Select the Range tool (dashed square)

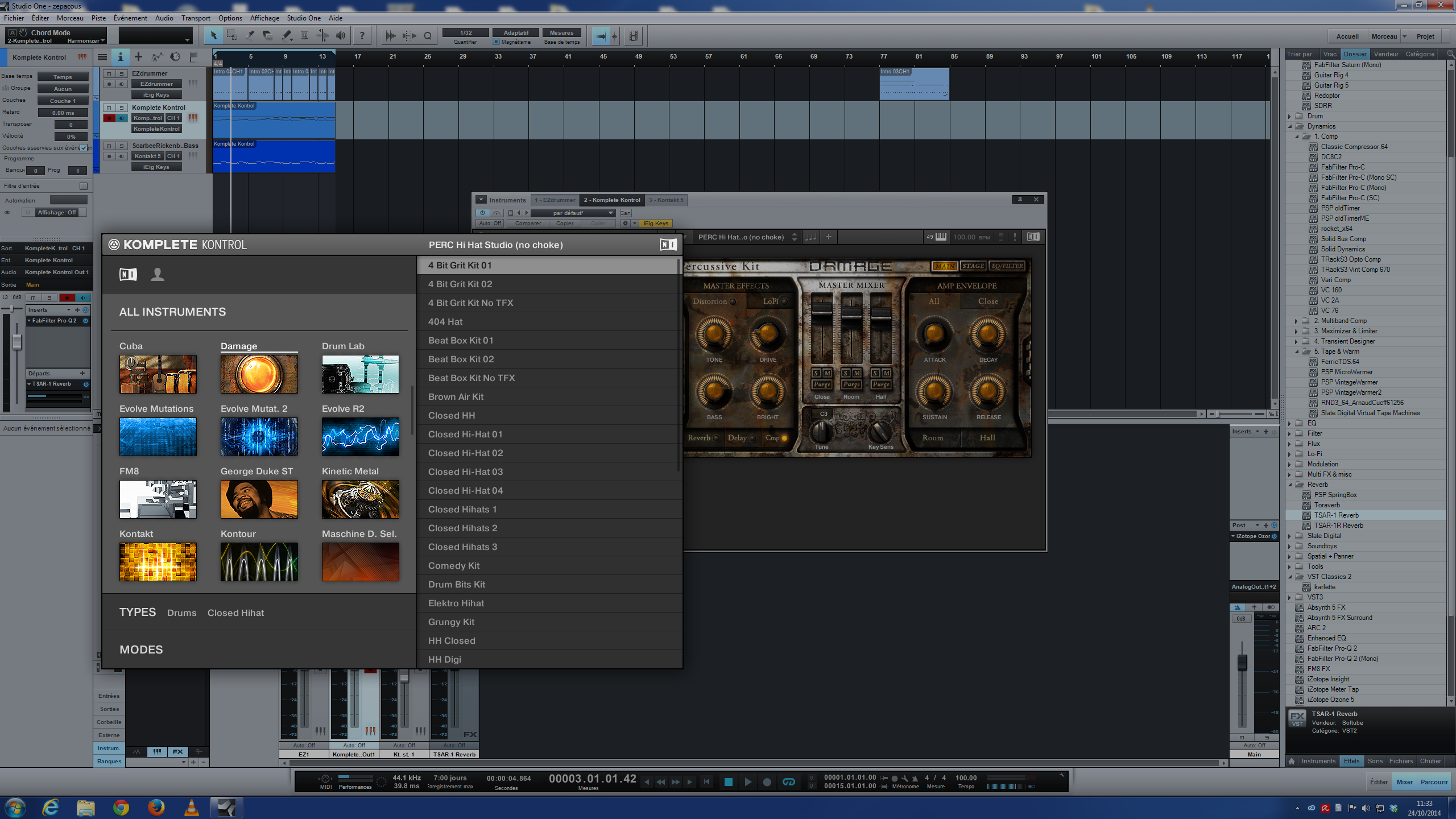pos(231,35)
